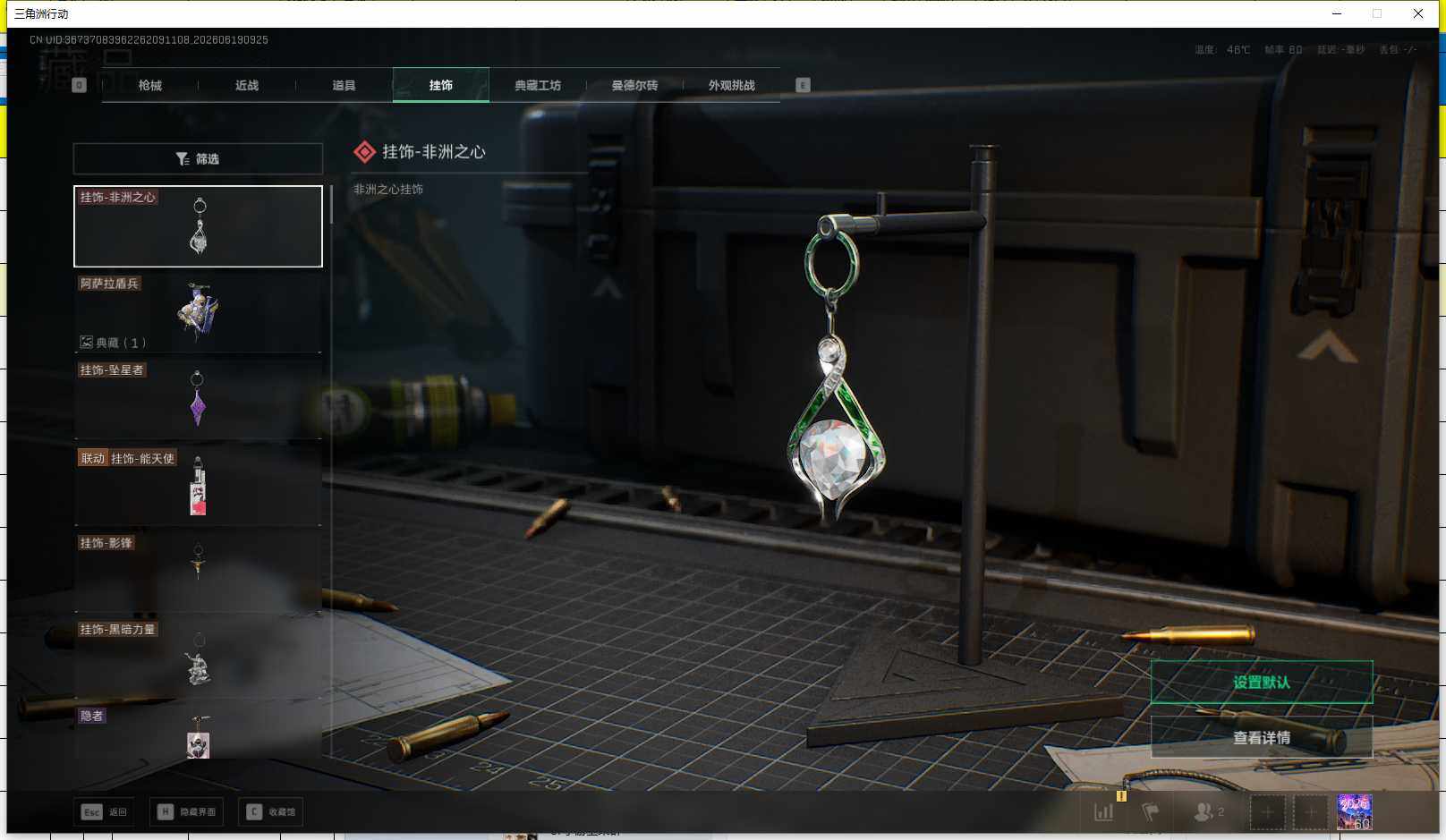Switch to the 枪械 tab

(150, 85)
